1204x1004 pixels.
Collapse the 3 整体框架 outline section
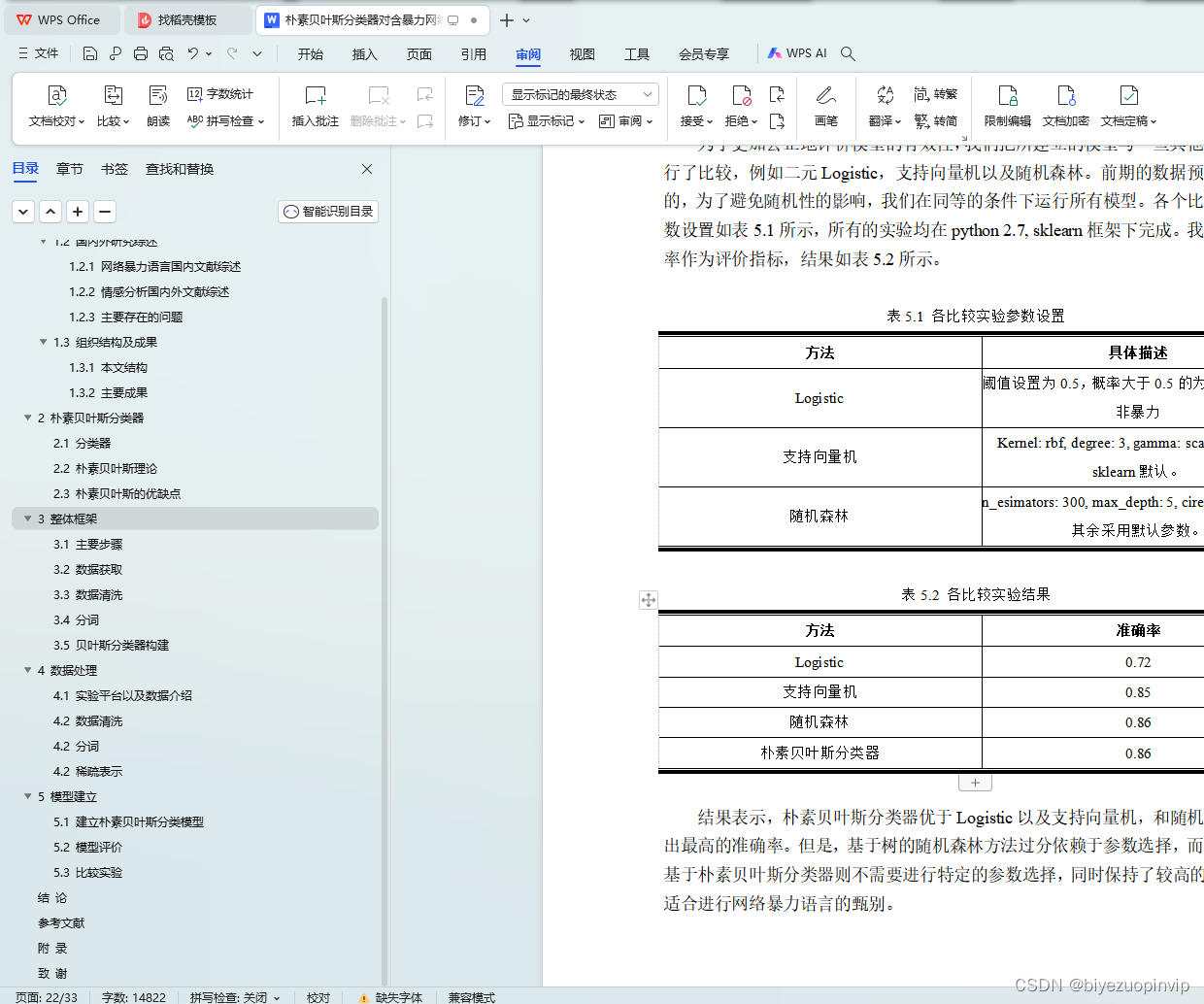click(27, 518)
